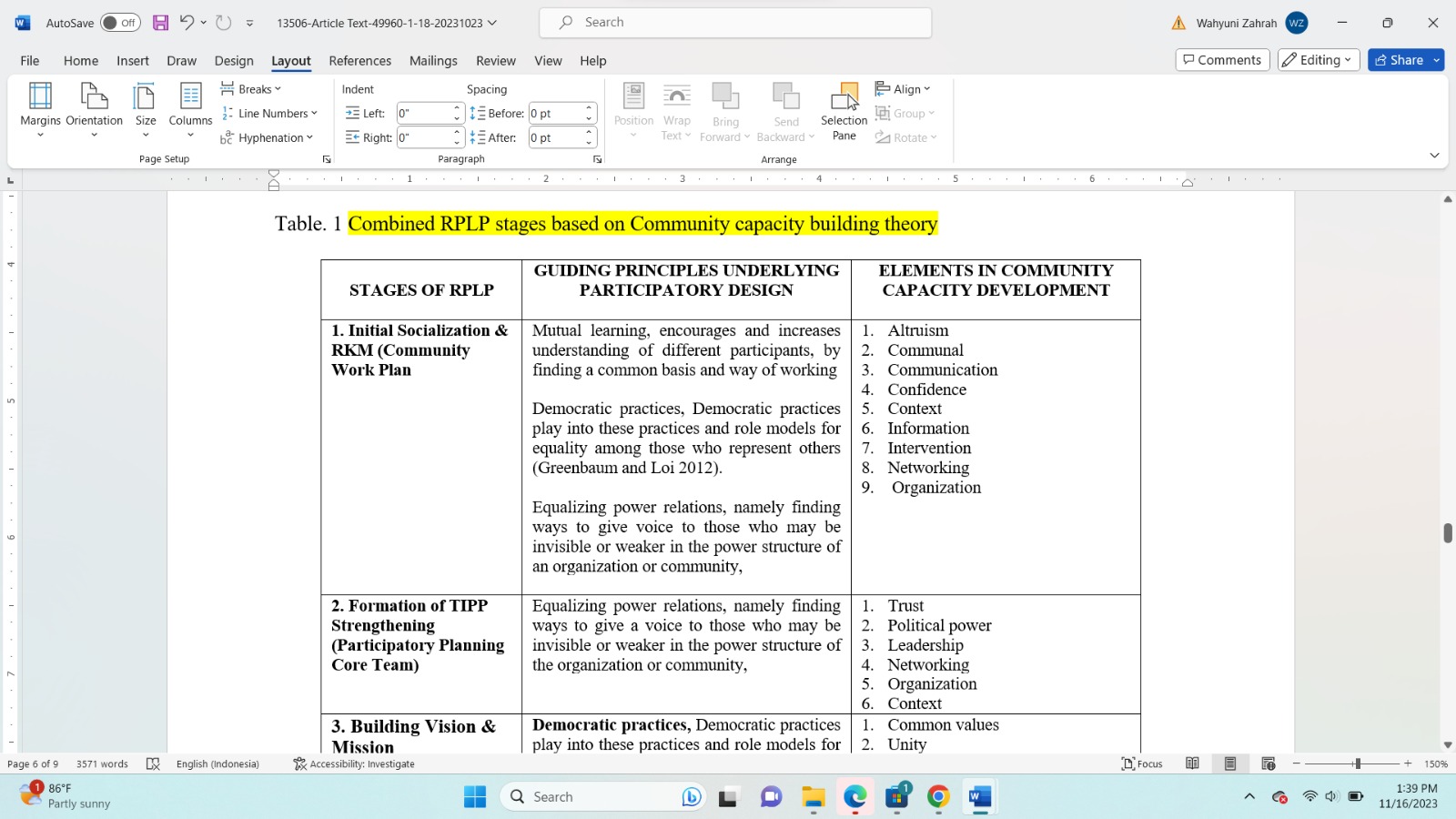
Task: Click the Share button
Action: click(x=1399, y=60)
